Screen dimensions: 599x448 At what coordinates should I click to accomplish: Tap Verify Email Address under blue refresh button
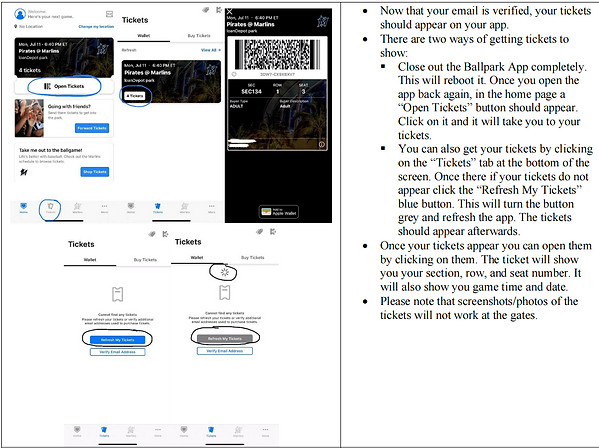point(118,352)
